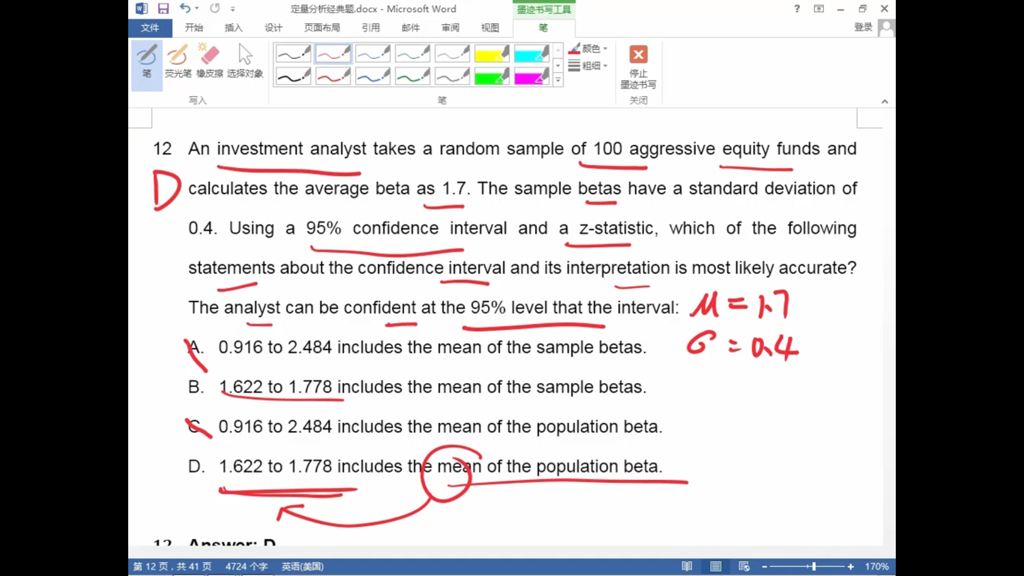
Task: Choose the yellow highlighter pen style
Action: tap(492, 54)
